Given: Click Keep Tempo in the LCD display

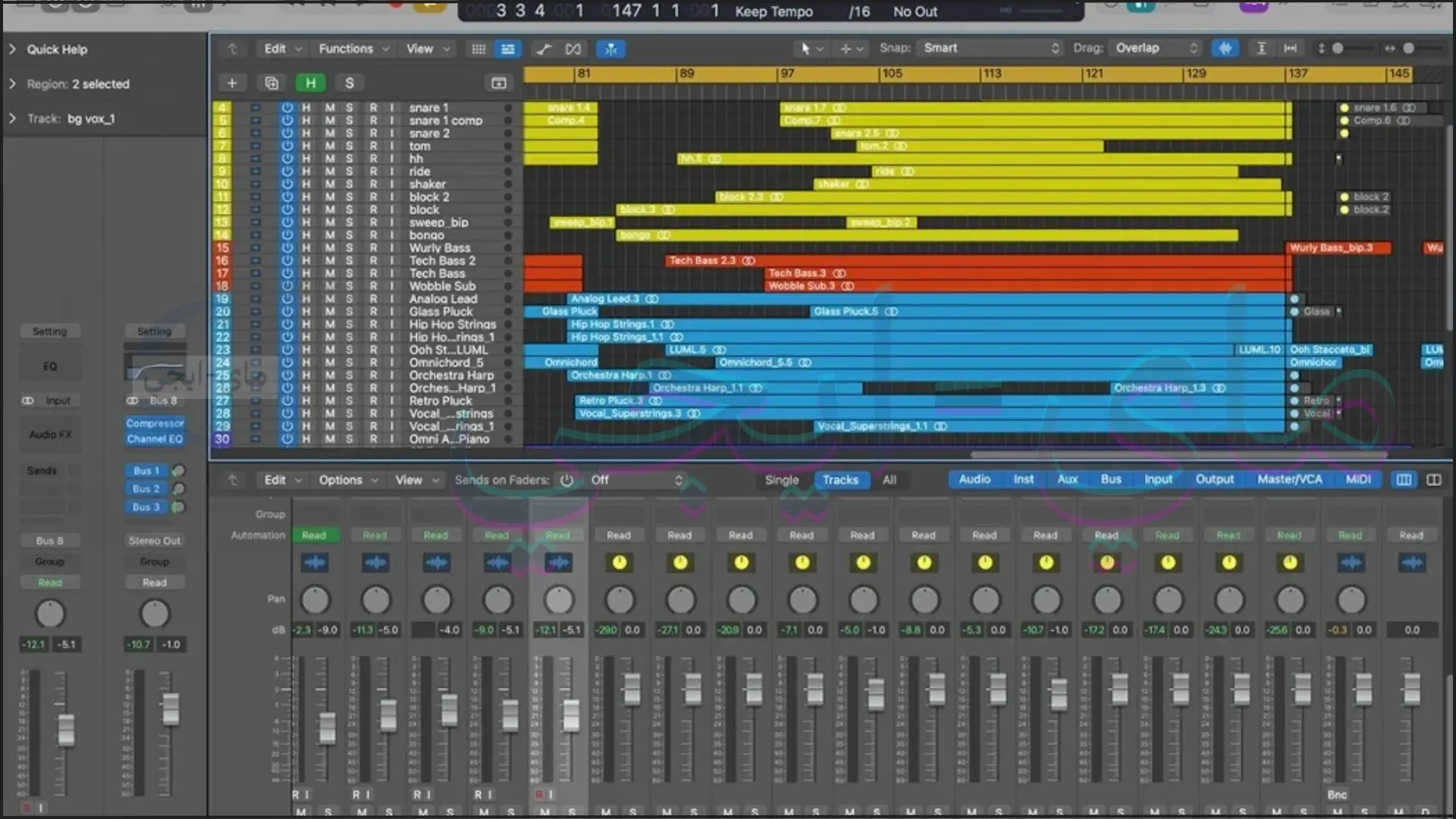Looking at the screenshot, I should click(773, 11).
